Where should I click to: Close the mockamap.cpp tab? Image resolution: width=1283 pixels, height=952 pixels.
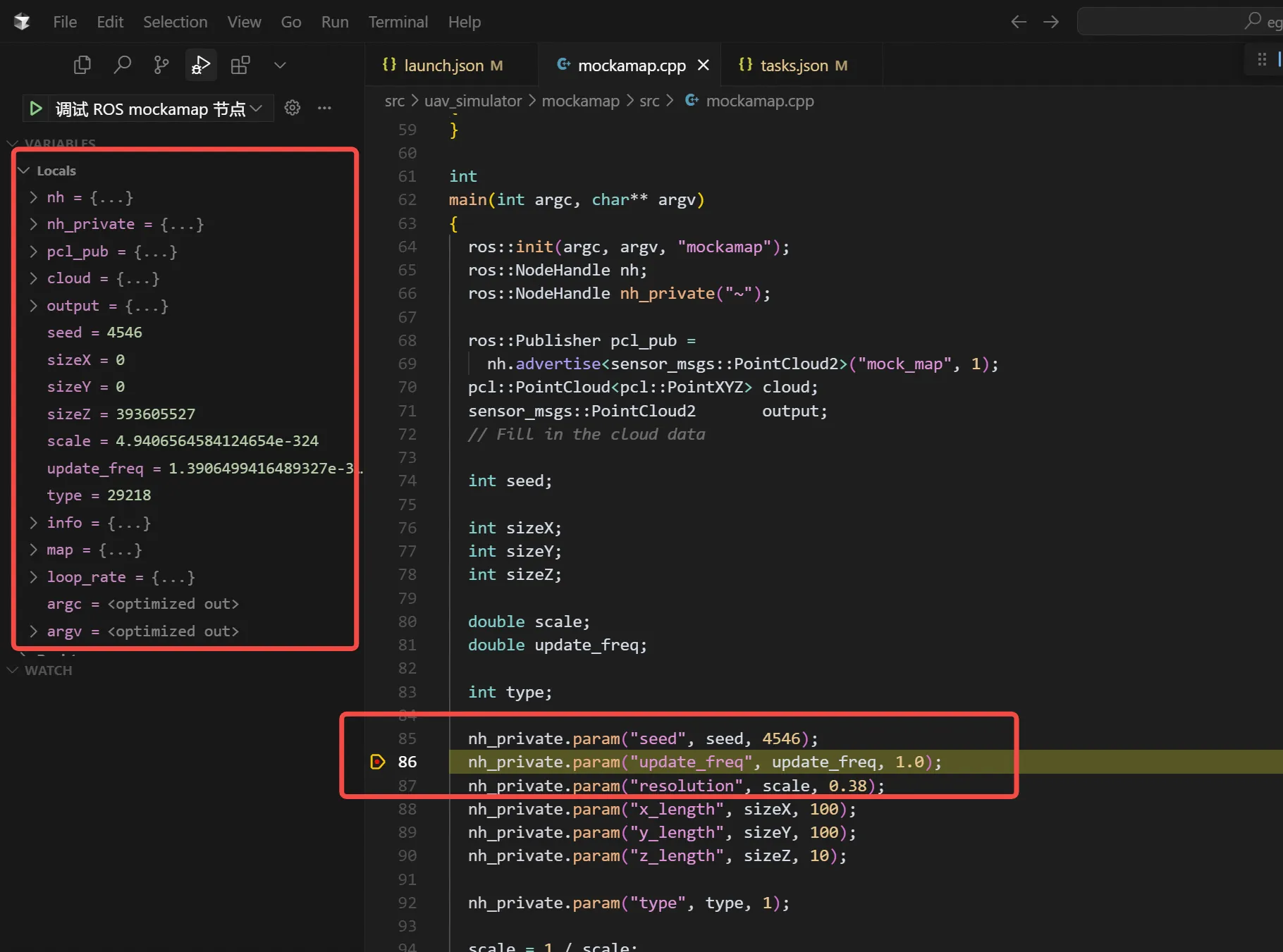click(703, 66)
